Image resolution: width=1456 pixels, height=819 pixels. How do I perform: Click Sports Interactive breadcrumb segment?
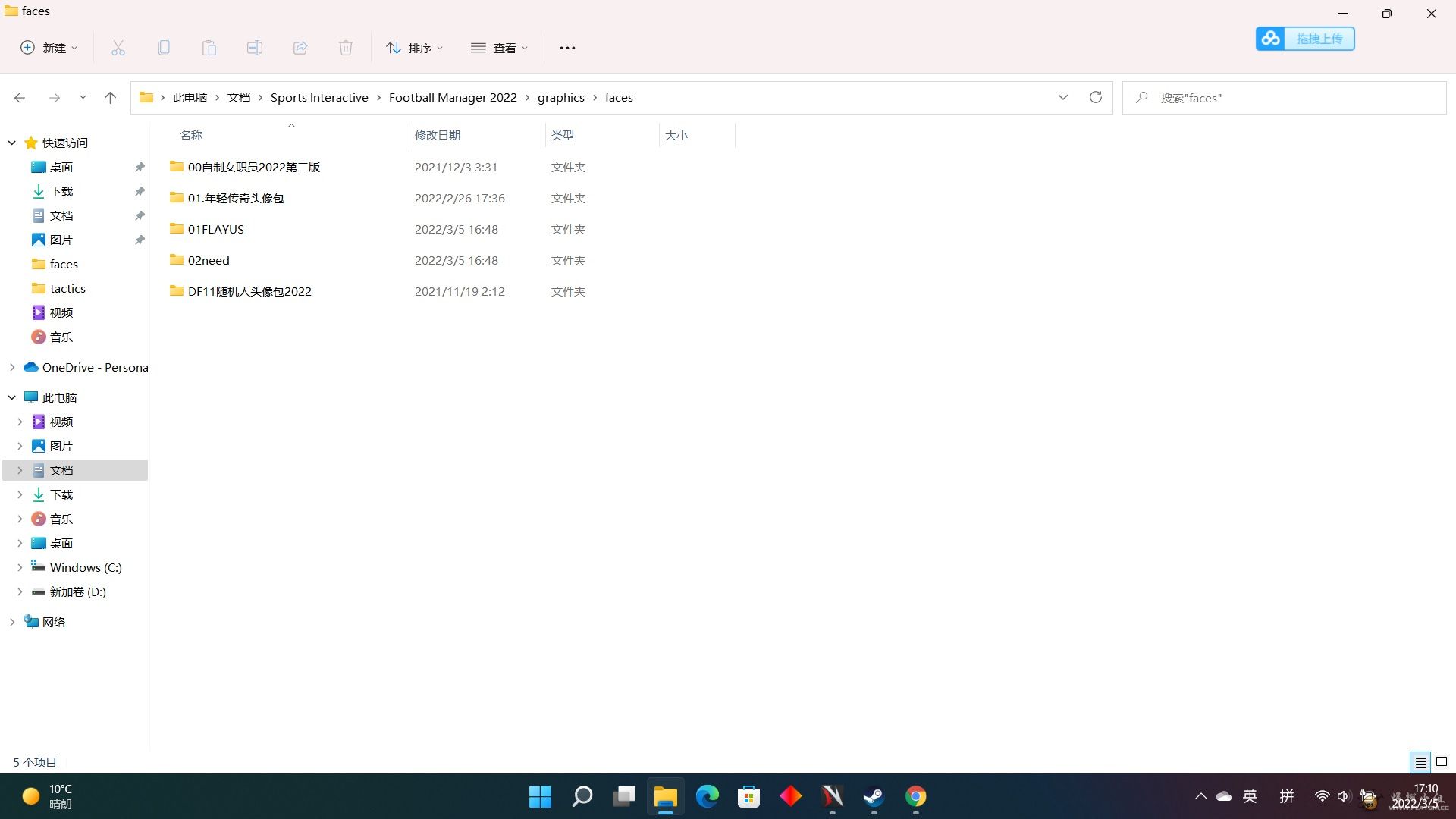point(319,98)
